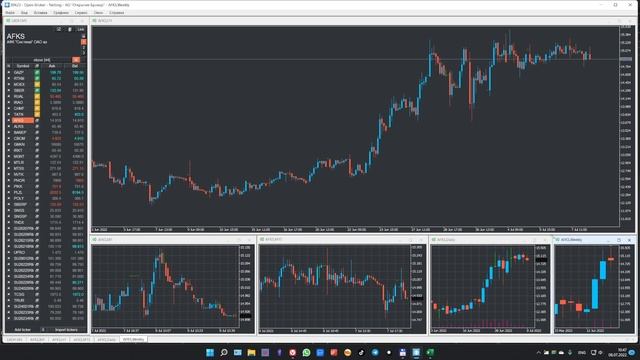This screenshot has width=640, height=360.
Task: Switch the ENG input language indicator
Action: tap(582, 352)
